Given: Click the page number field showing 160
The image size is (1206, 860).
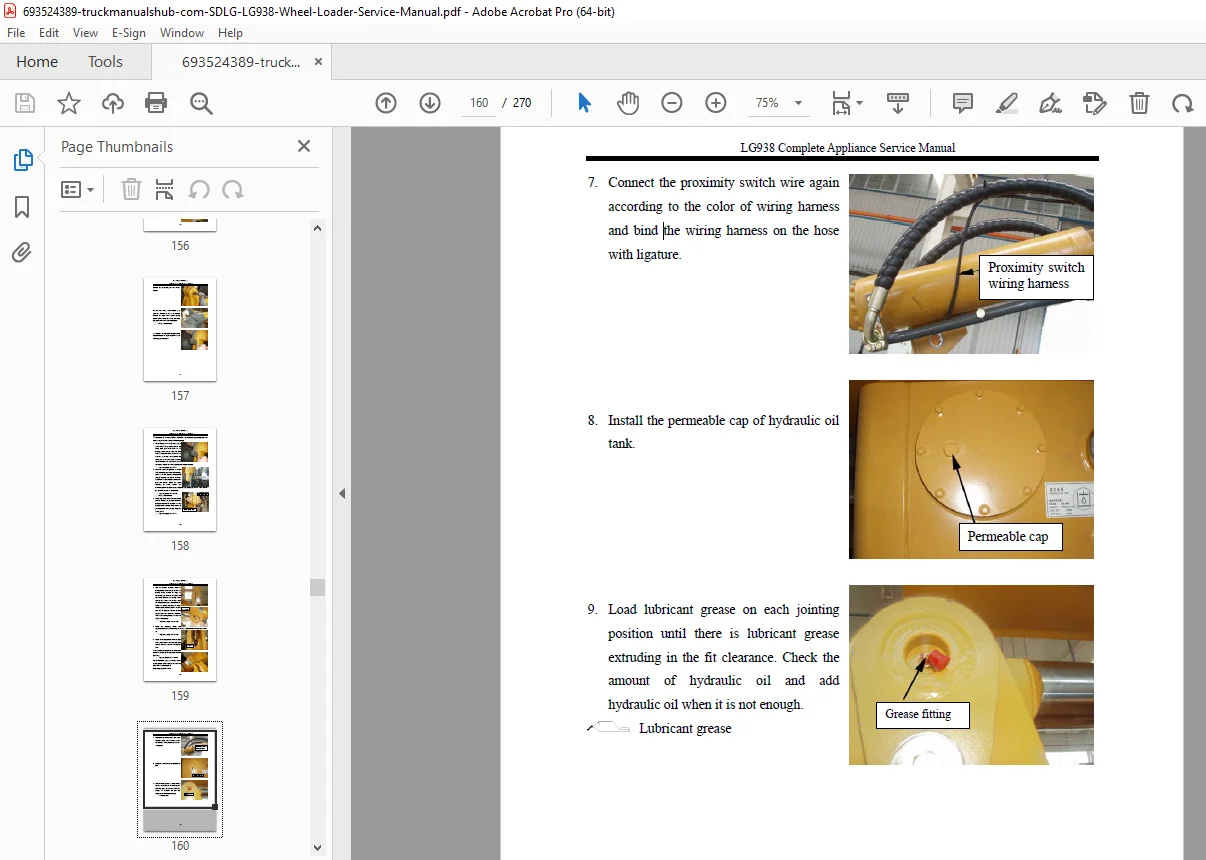Looking at the screenshot, I should coord(479,103).
